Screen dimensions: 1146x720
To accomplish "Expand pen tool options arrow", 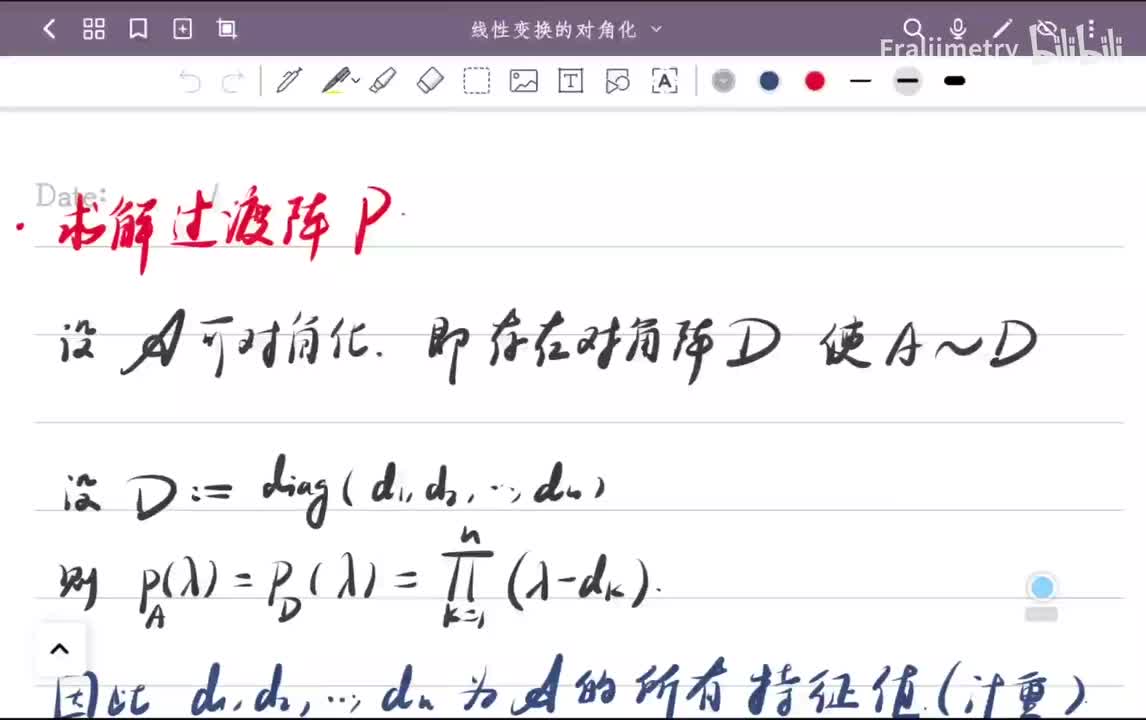I will 356,80.
